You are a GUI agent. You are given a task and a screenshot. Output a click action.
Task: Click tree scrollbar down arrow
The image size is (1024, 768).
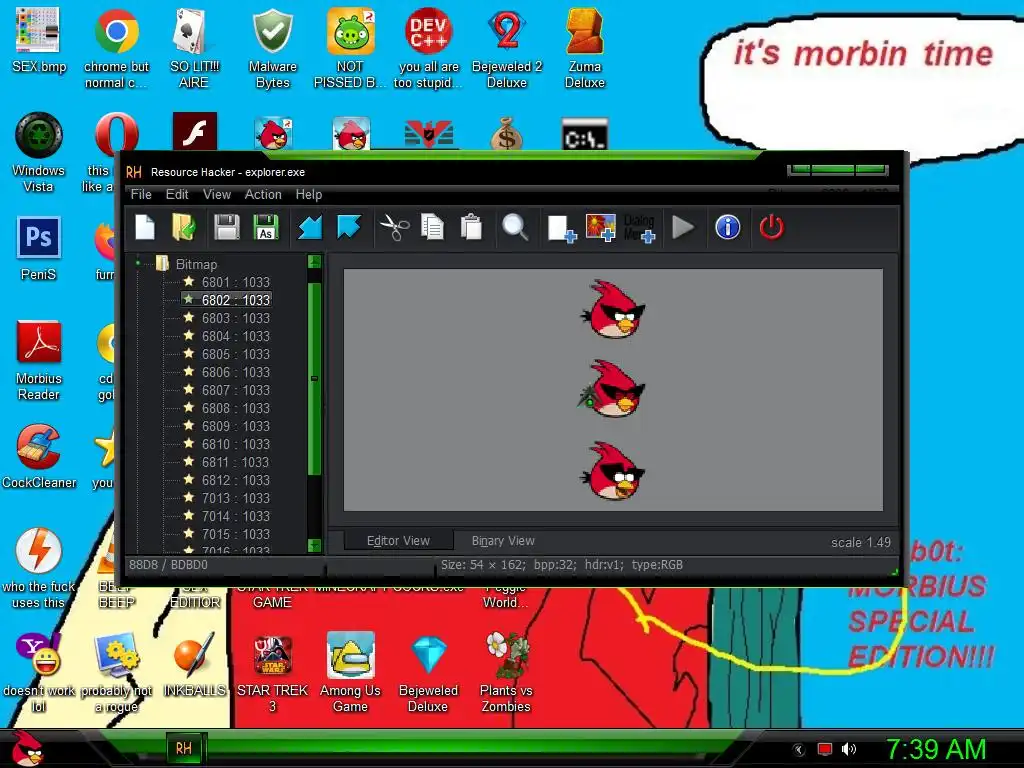tap(314, 545)
